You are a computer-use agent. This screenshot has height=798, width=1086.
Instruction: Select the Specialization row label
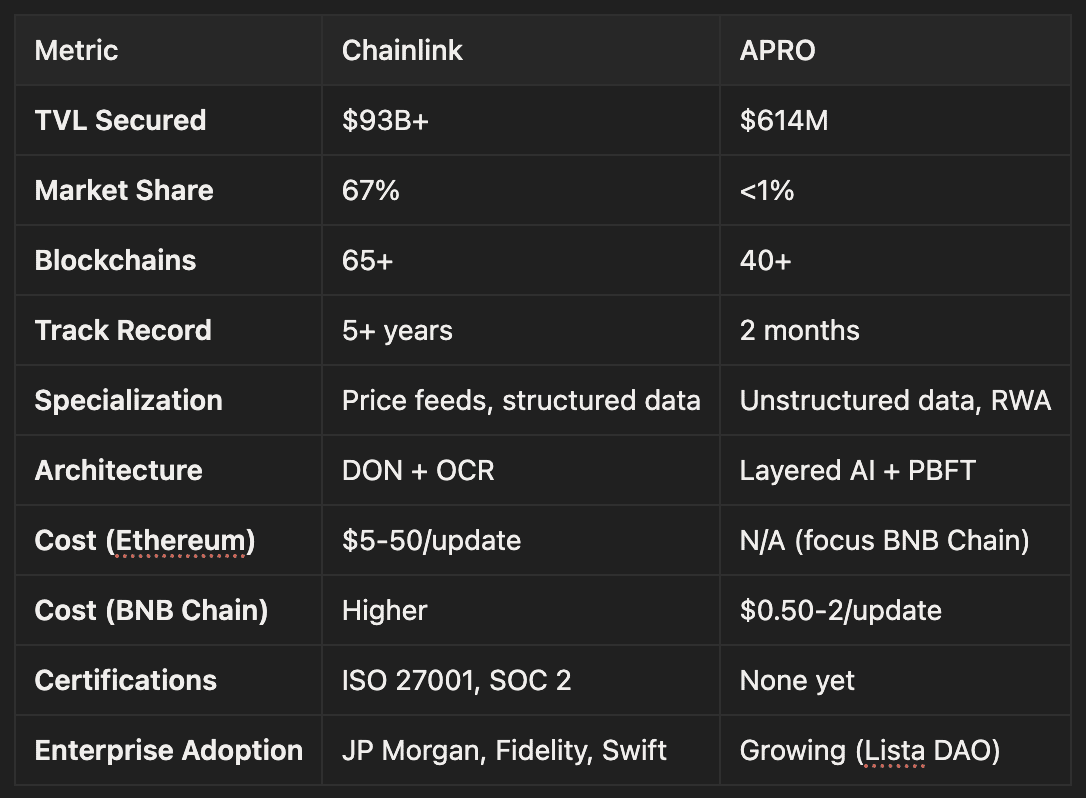click(x=128, y=400)
